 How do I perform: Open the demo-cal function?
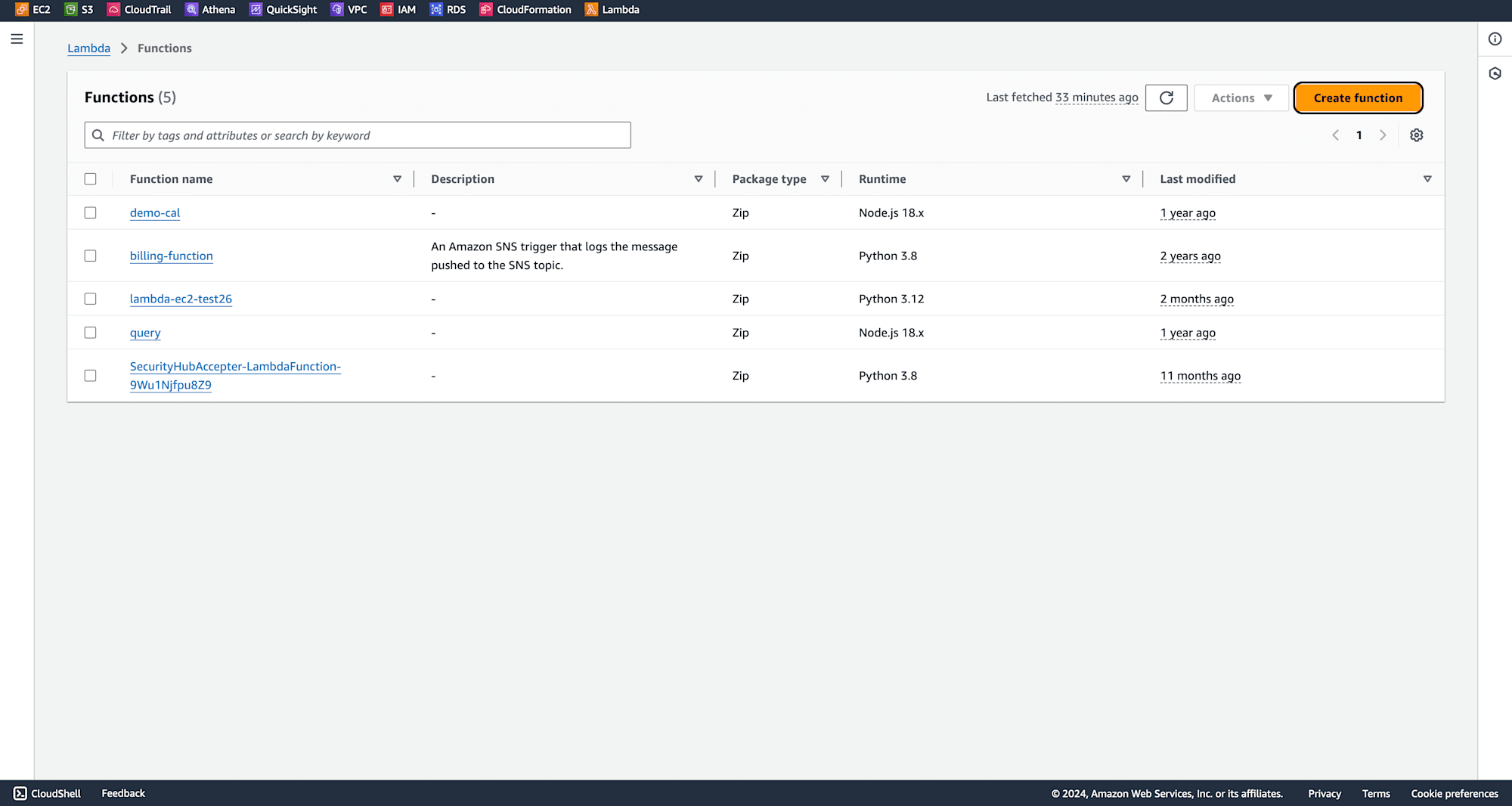[x=155, y=212]
